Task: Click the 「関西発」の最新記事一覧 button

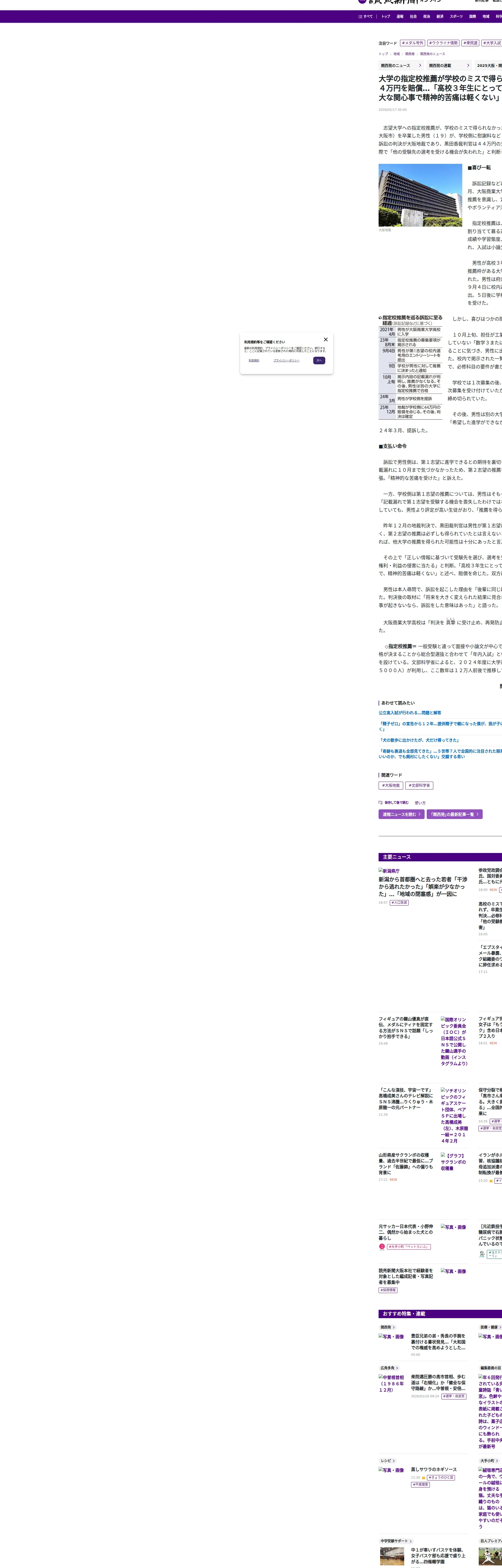Action: click(x=454, y=814)
